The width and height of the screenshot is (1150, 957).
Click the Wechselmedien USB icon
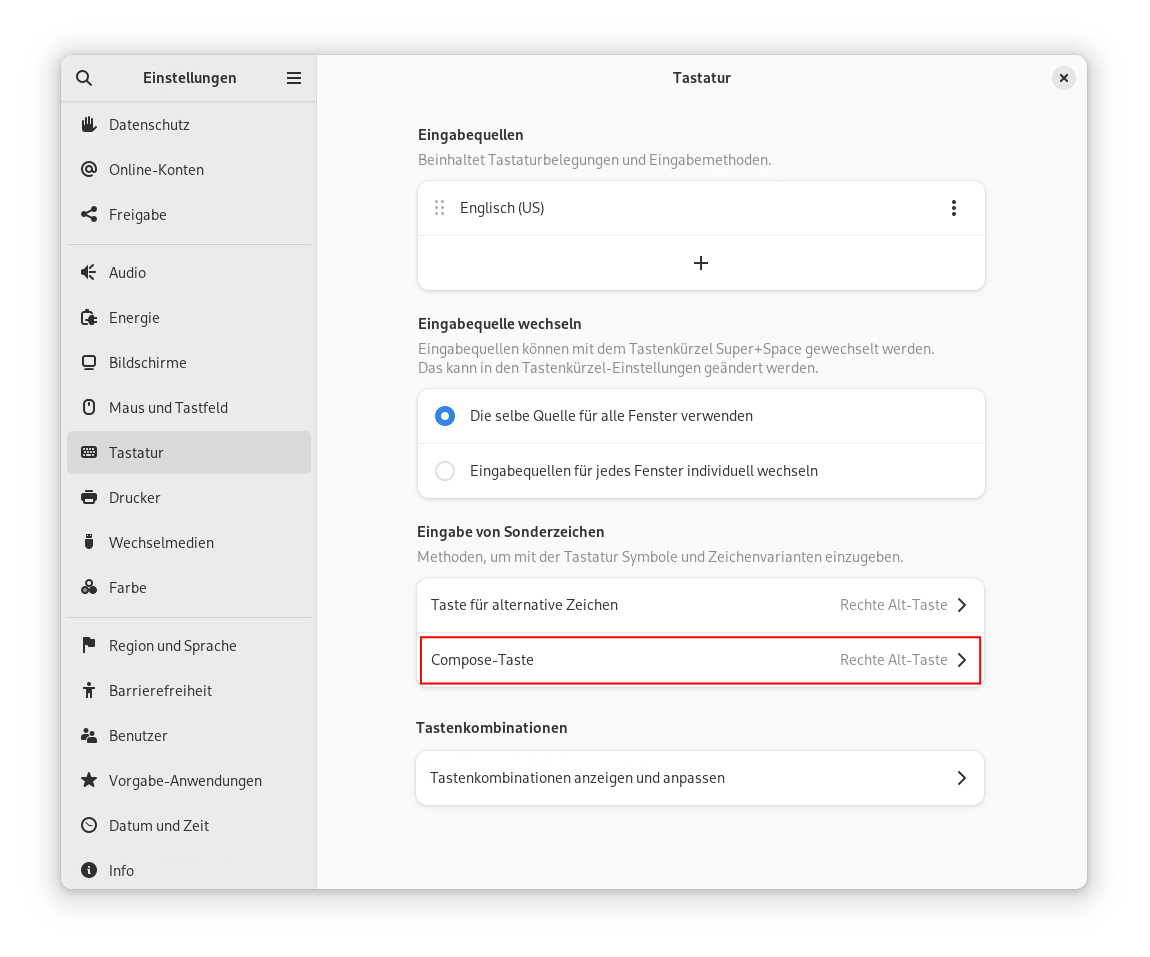(x=89, y=542)
